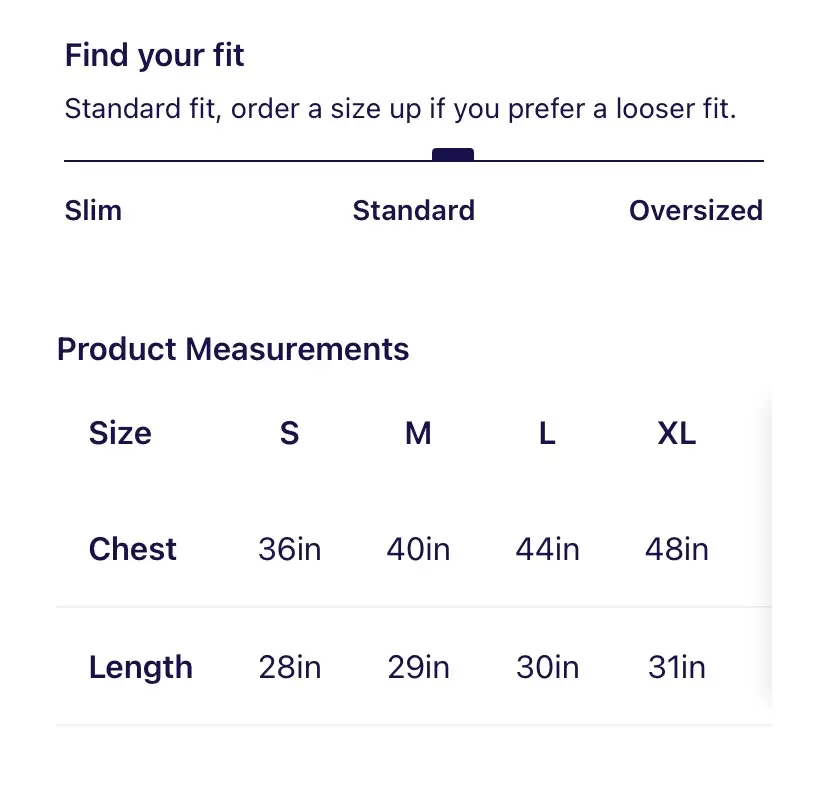Select the M size column header
This screenshot has height=786, width=828.
(x=418, y=433)
